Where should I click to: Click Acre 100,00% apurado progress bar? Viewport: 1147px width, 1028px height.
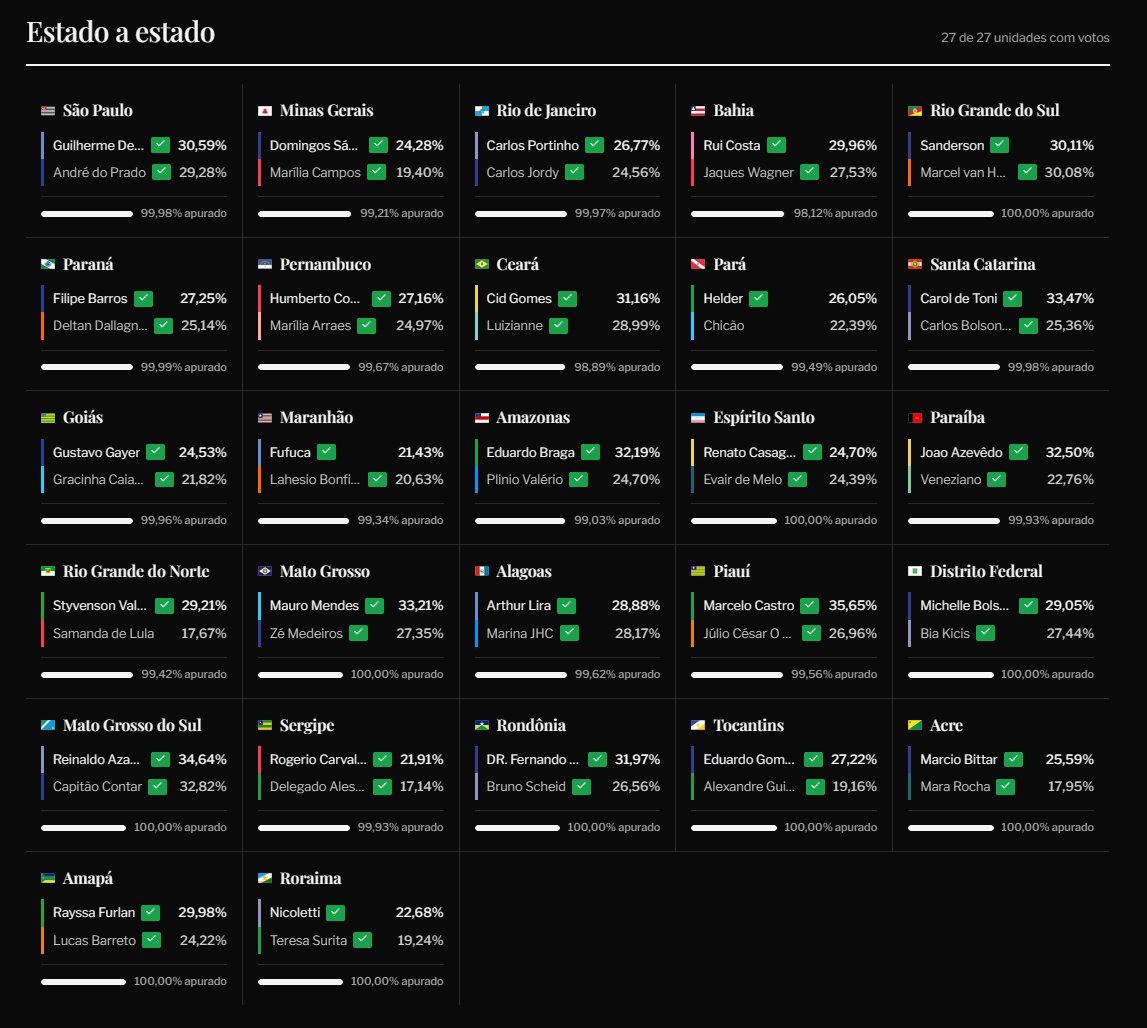click(x=951, y=828)
